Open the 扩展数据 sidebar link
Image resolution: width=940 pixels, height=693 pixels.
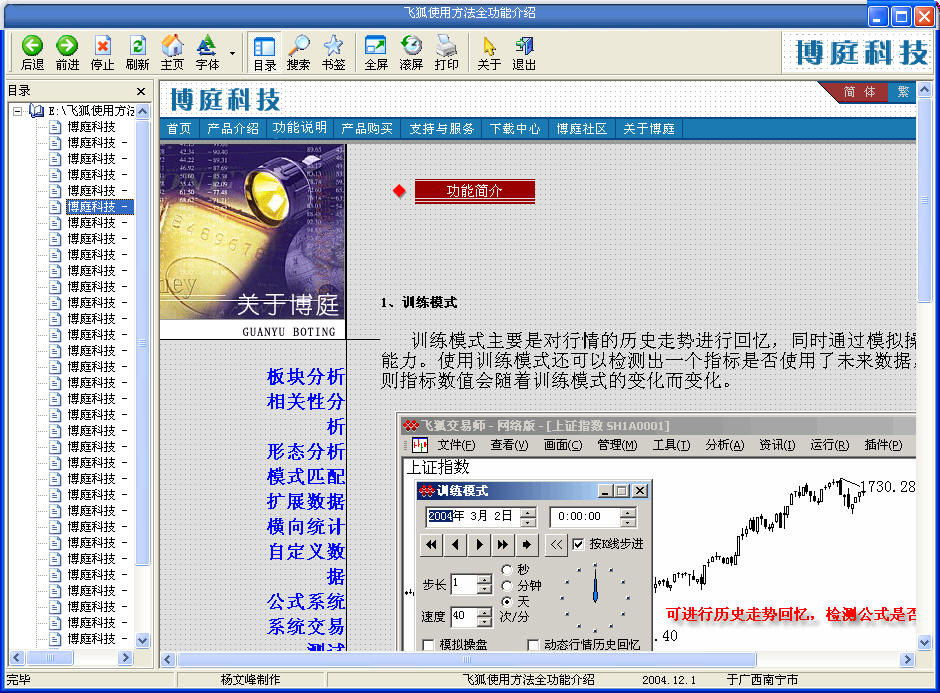pyautogui.click(x=306, y=501)
